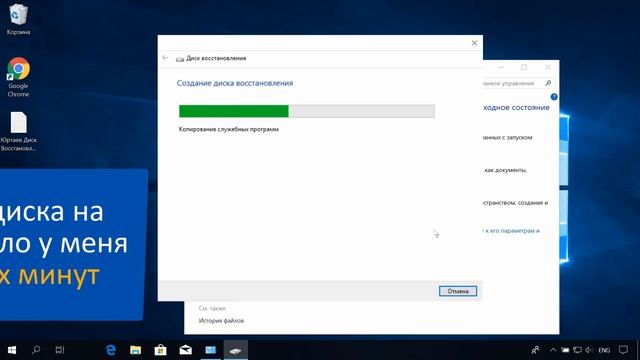Select the Юртаев Диск Восстановл file icon

pyautogui.click(x=18, y=131)
